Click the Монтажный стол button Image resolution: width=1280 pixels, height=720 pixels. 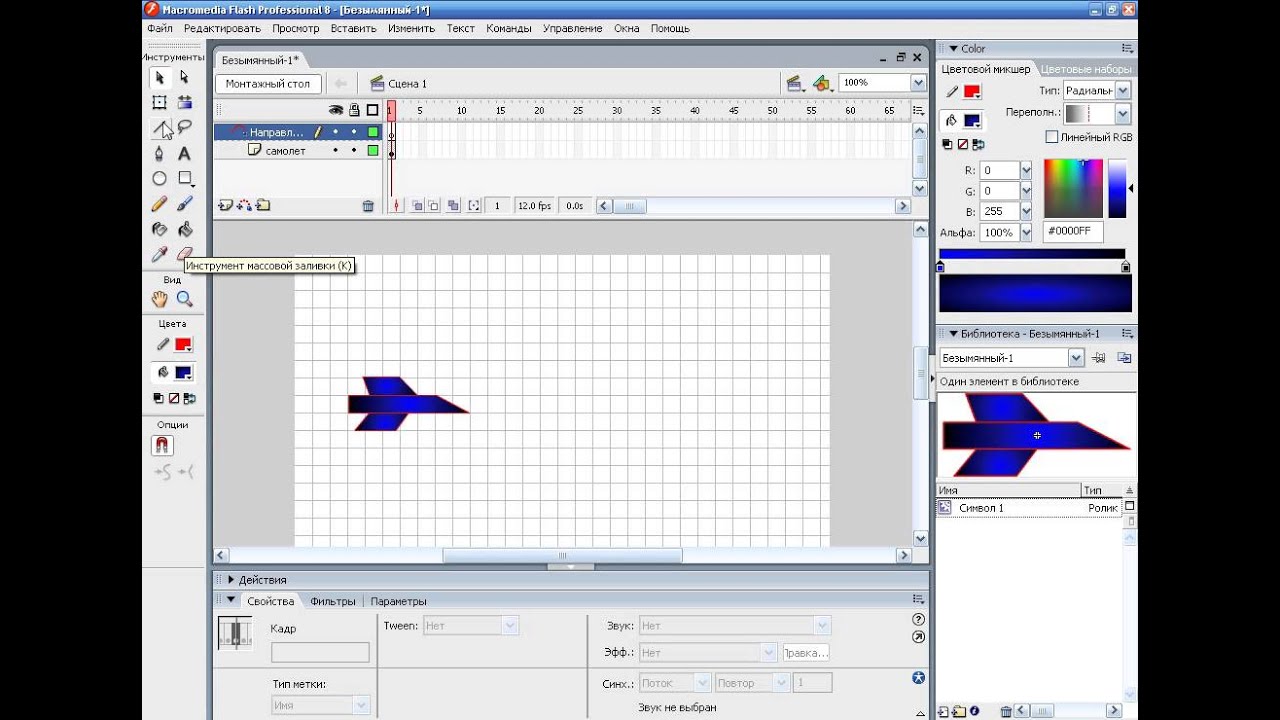(268, 84)
